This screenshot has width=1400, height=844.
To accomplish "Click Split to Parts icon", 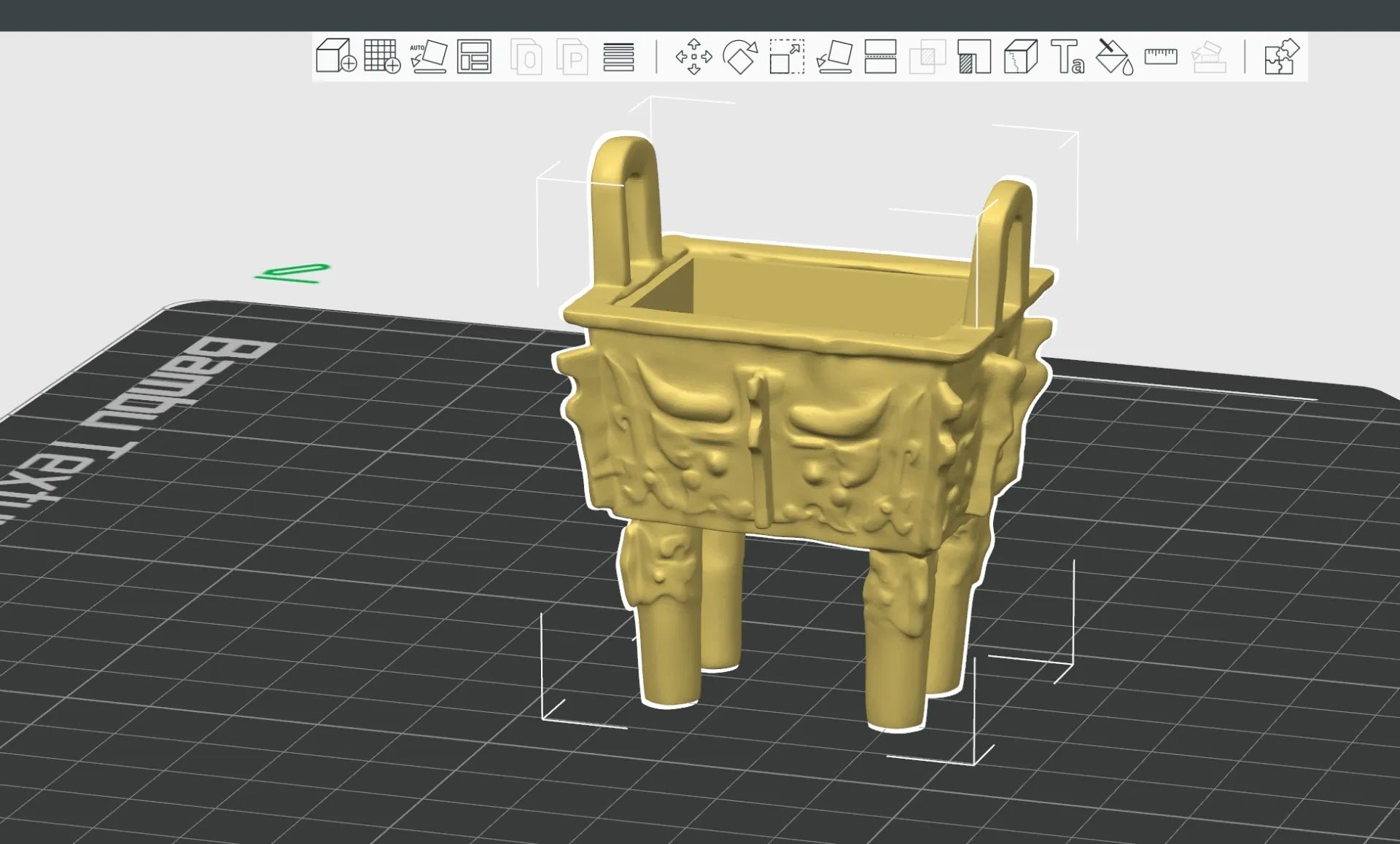I will point(572,57).
